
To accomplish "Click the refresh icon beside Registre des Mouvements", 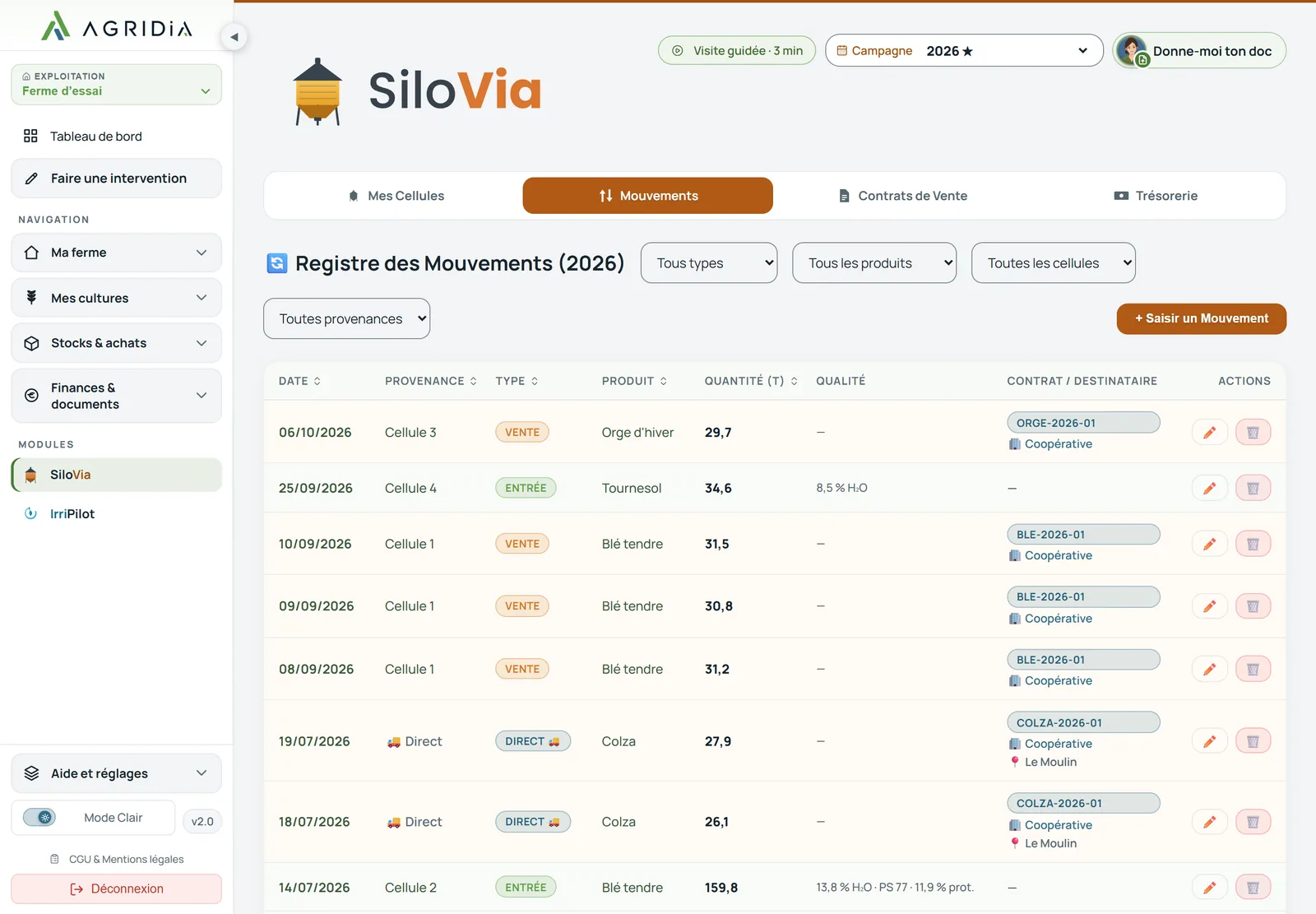I will click(277, 263).
